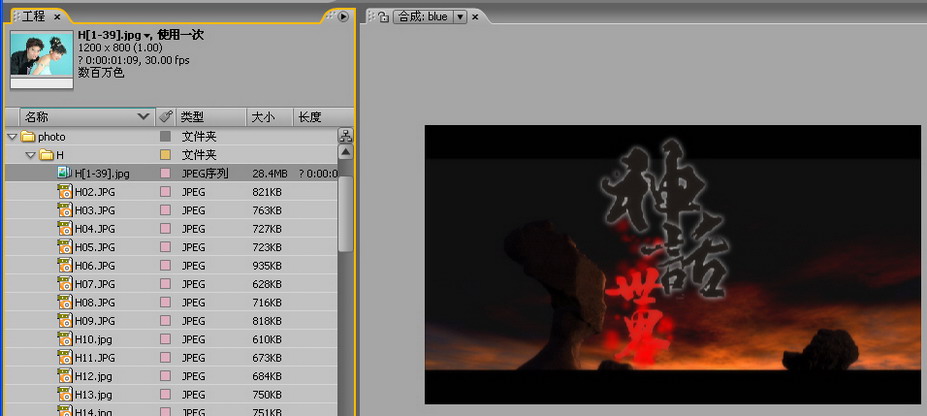The width and height of the screenshot is (927, 416).
Task: Click the 610KB size value
Action: click(267, 340)
